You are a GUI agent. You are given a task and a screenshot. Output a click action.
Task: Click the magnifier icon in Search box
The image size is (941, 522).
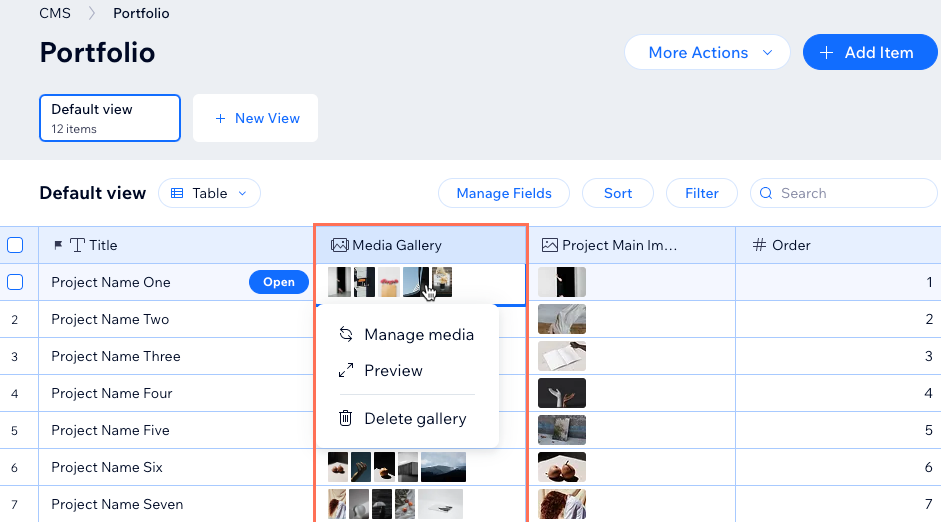click(766, 193)
